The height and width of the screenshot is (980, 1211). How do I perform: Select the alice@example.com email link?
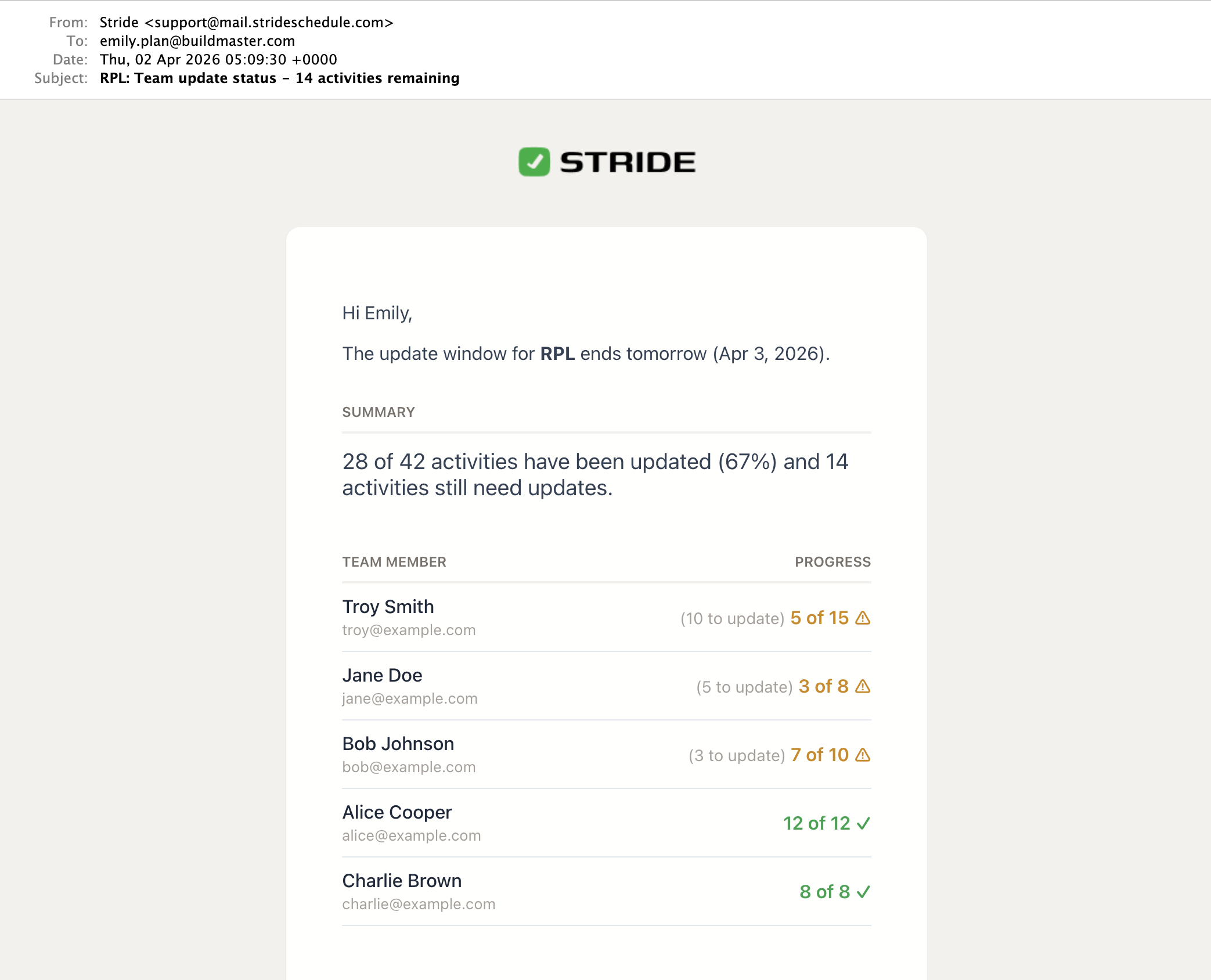[411, 835]
